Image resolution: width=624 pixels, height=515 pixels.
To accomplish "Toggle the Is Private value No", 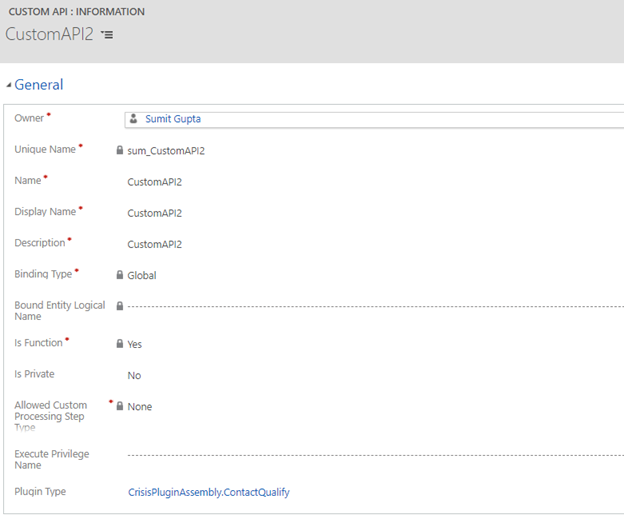I will point(134,375).
